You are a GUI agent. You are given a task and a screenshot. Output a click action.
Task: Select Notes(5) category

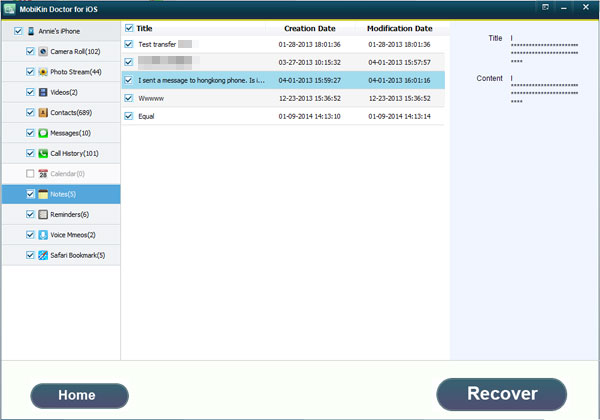pyautogui.click(x=63, y=194)
